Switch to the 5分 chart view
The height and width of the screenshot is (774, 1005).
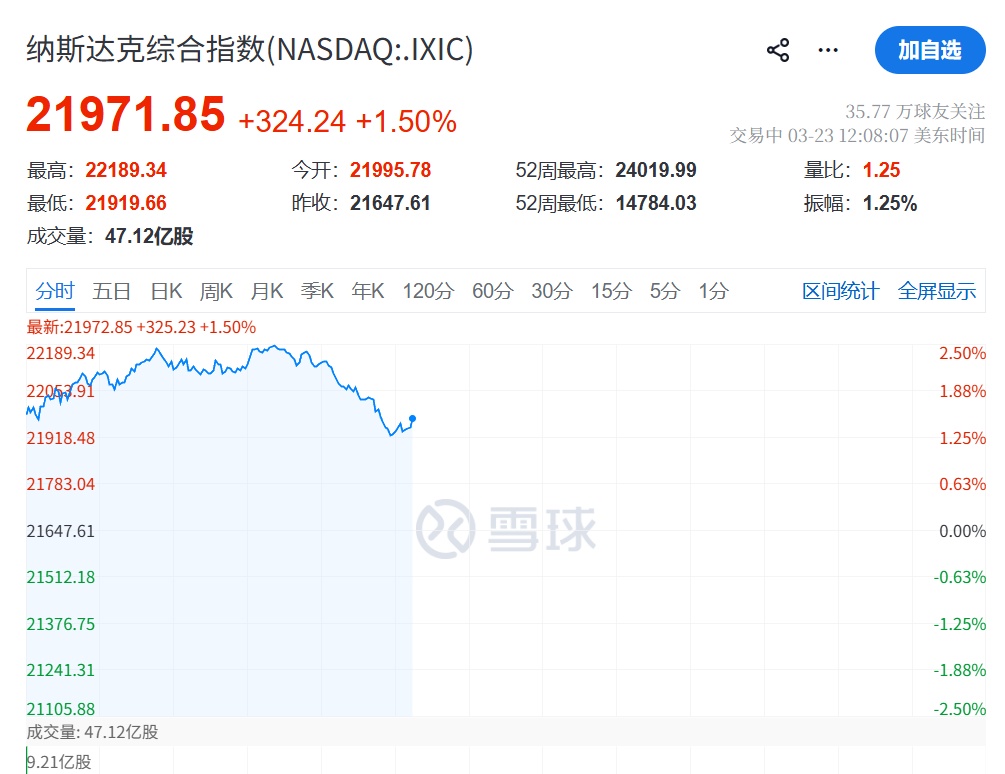point(663,291)
